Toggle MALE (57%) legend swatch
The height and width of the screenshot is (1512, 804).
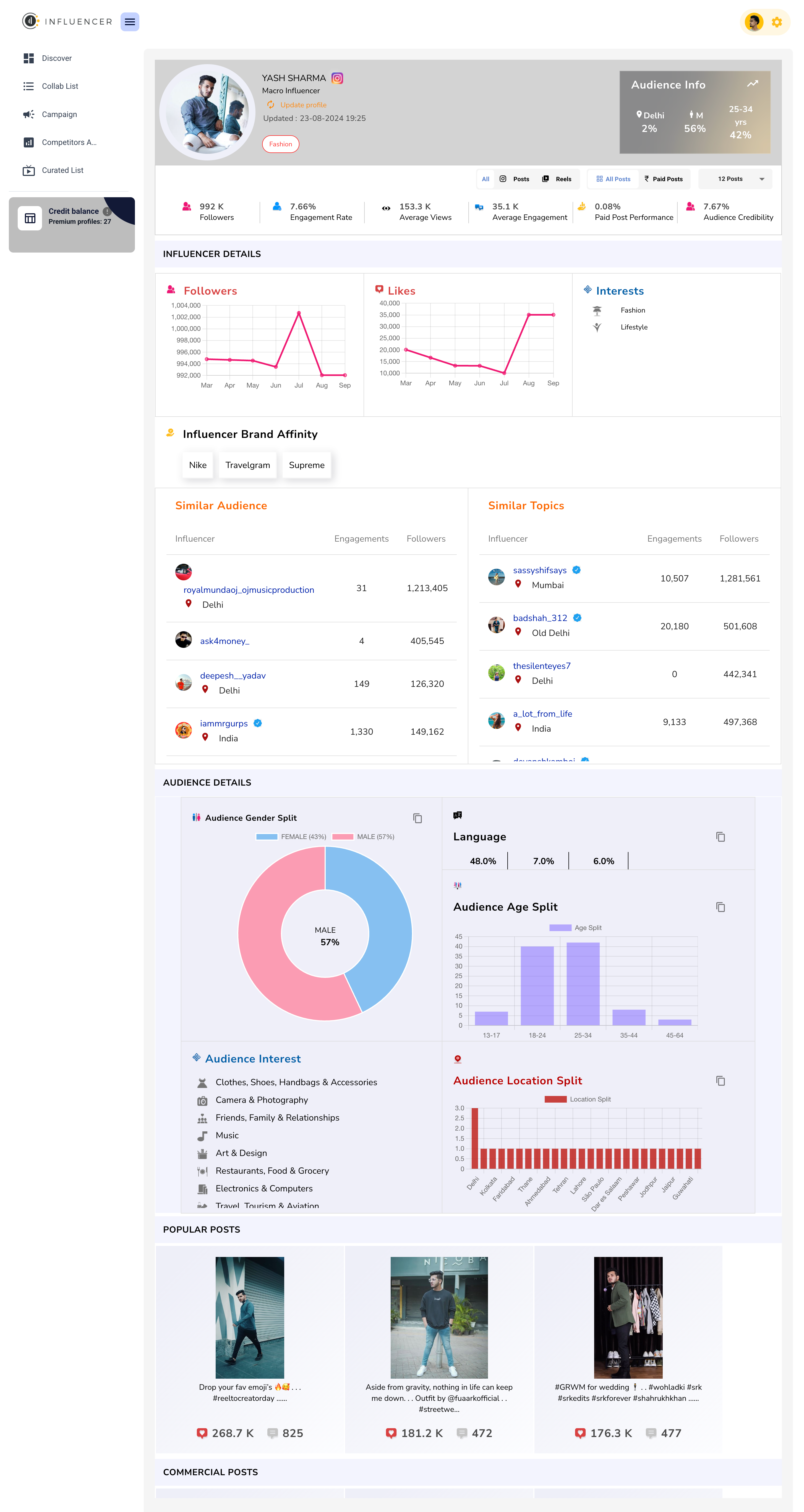coord(343,837)
